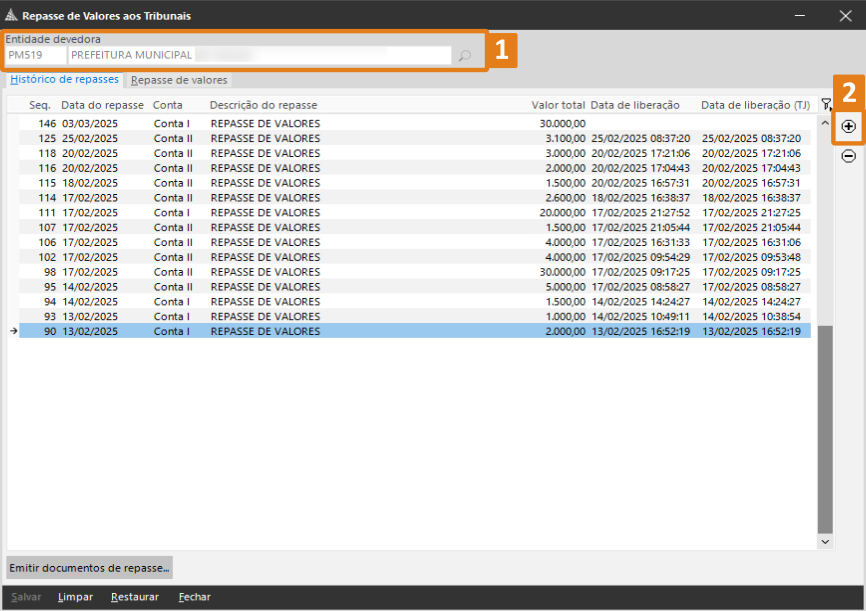Select row with Seq. 106
This screenshot has width=866, height=611.
pyautogui.click(x=415, y=243)
